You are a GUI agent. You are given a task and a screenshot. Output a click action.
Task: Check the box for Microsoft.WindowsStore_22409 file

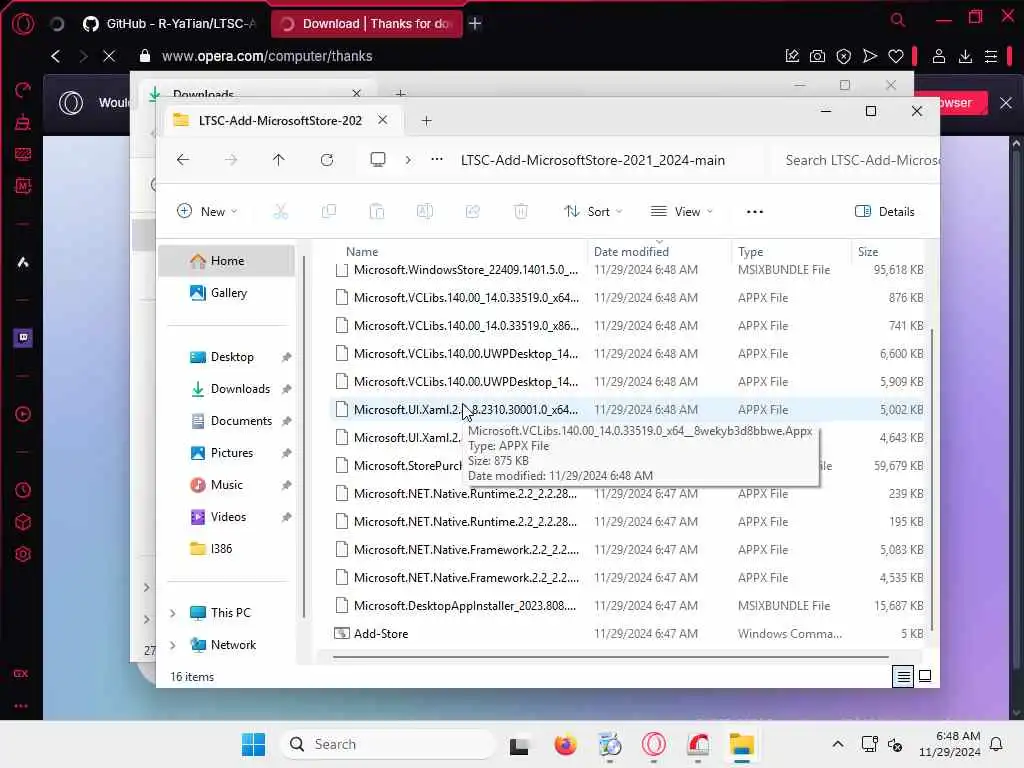(x=342, y=270)
